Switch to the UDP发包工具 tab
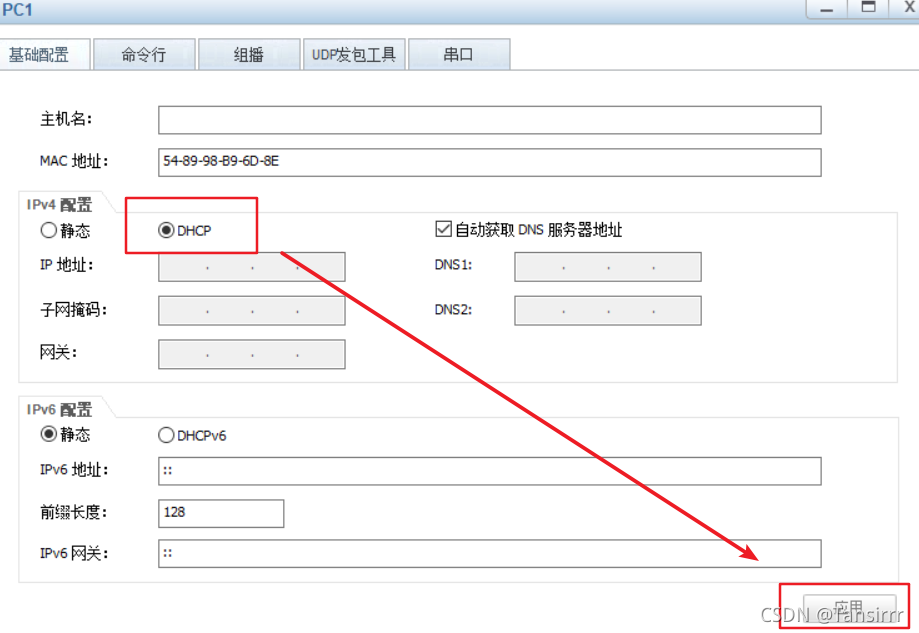This screenshot has width=919, height=633. tap(354, 55)
